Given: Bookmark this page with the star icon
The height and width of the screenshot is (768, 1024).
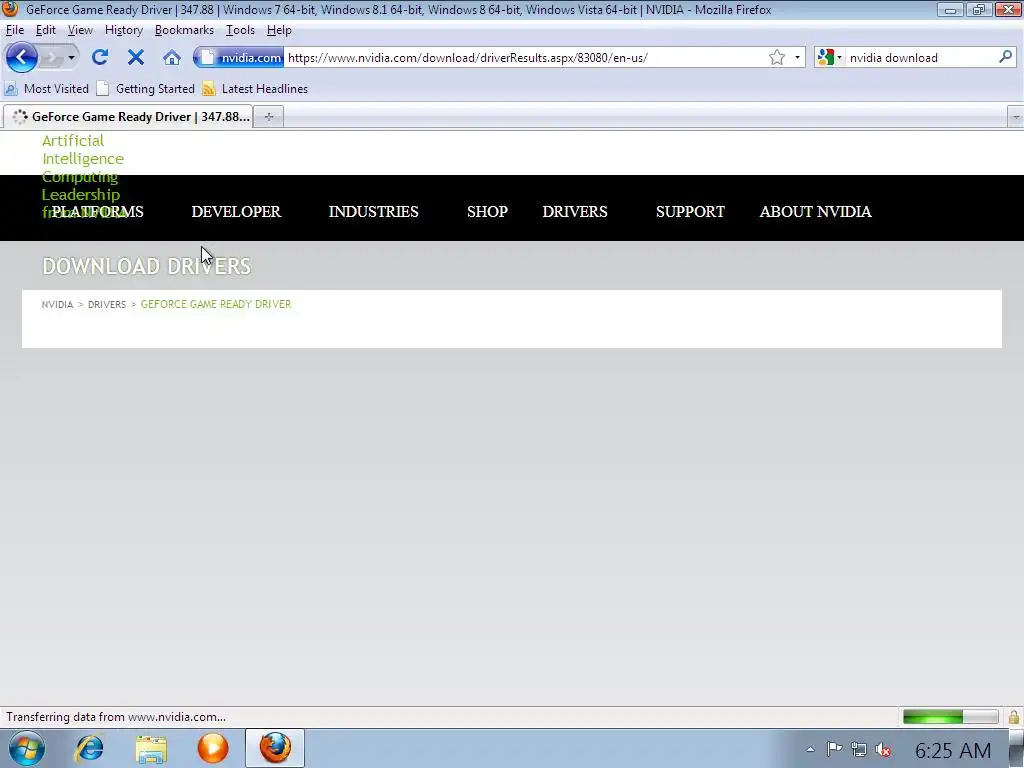Looking at the screenshot, I should (x=776, y=57).
